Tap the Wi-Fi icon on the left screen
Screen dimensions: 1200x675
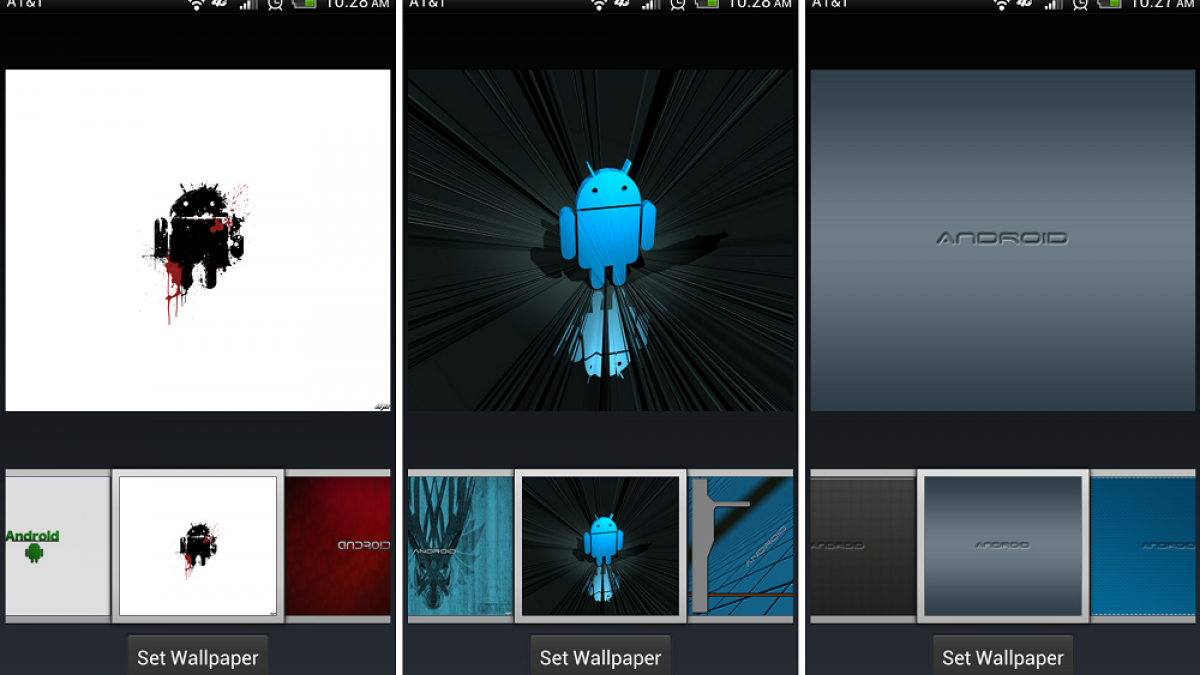pos(197,5)
